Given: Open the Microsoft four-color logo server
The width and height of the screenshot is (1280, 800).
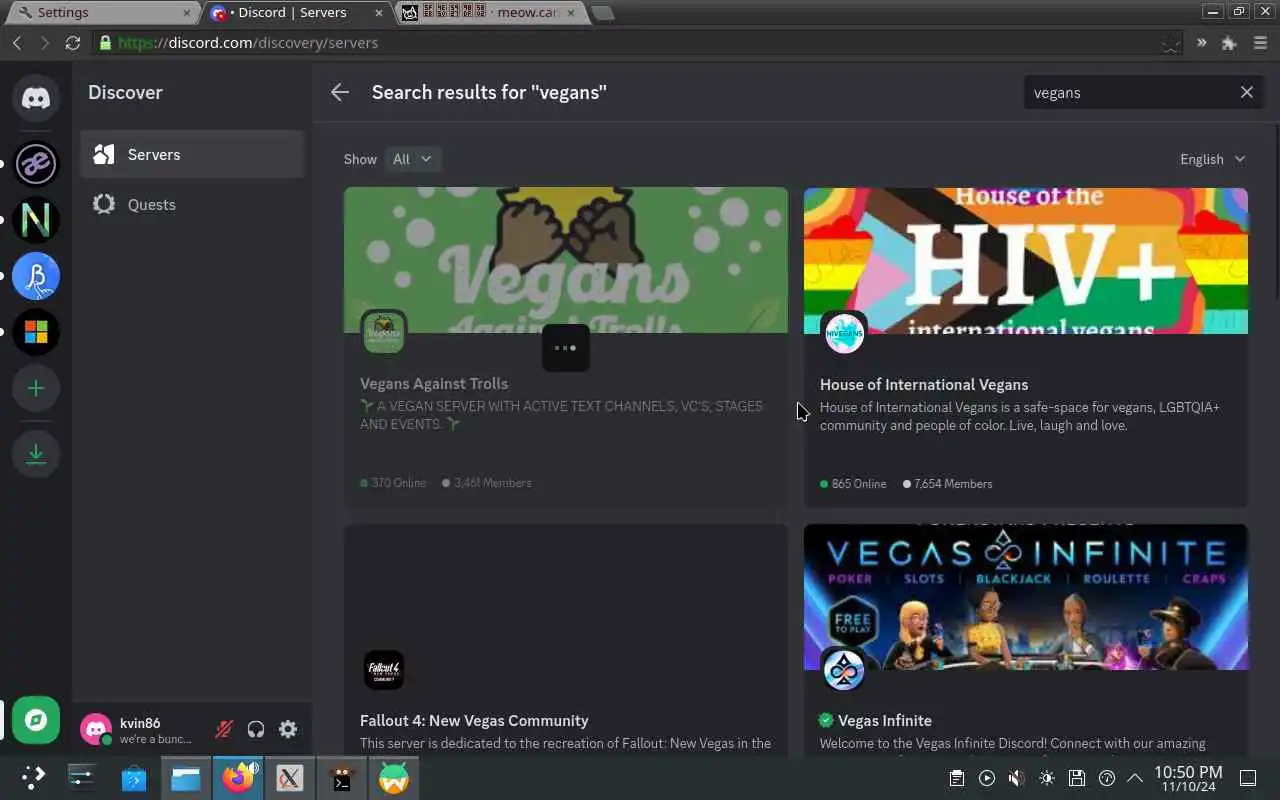Looking at the screenshot, I should pyautogui.click(x=36, y=332).
